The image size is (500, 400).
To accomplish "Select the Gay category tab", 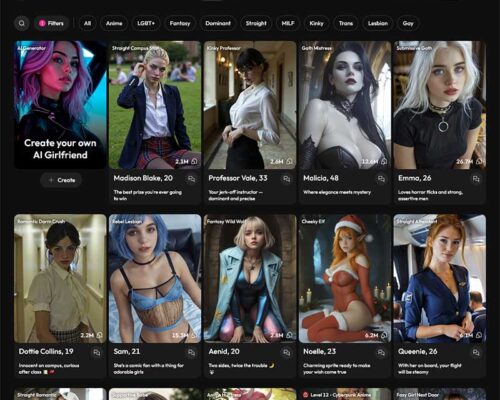I will 408,23.
